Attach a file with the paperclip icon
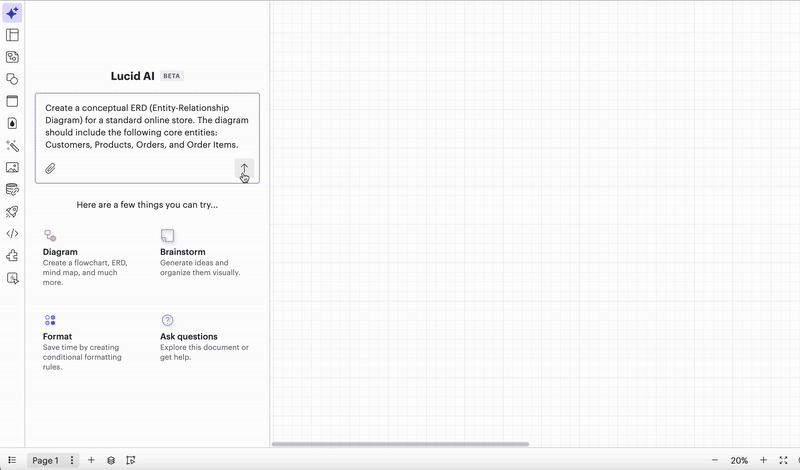 [50, 168]
